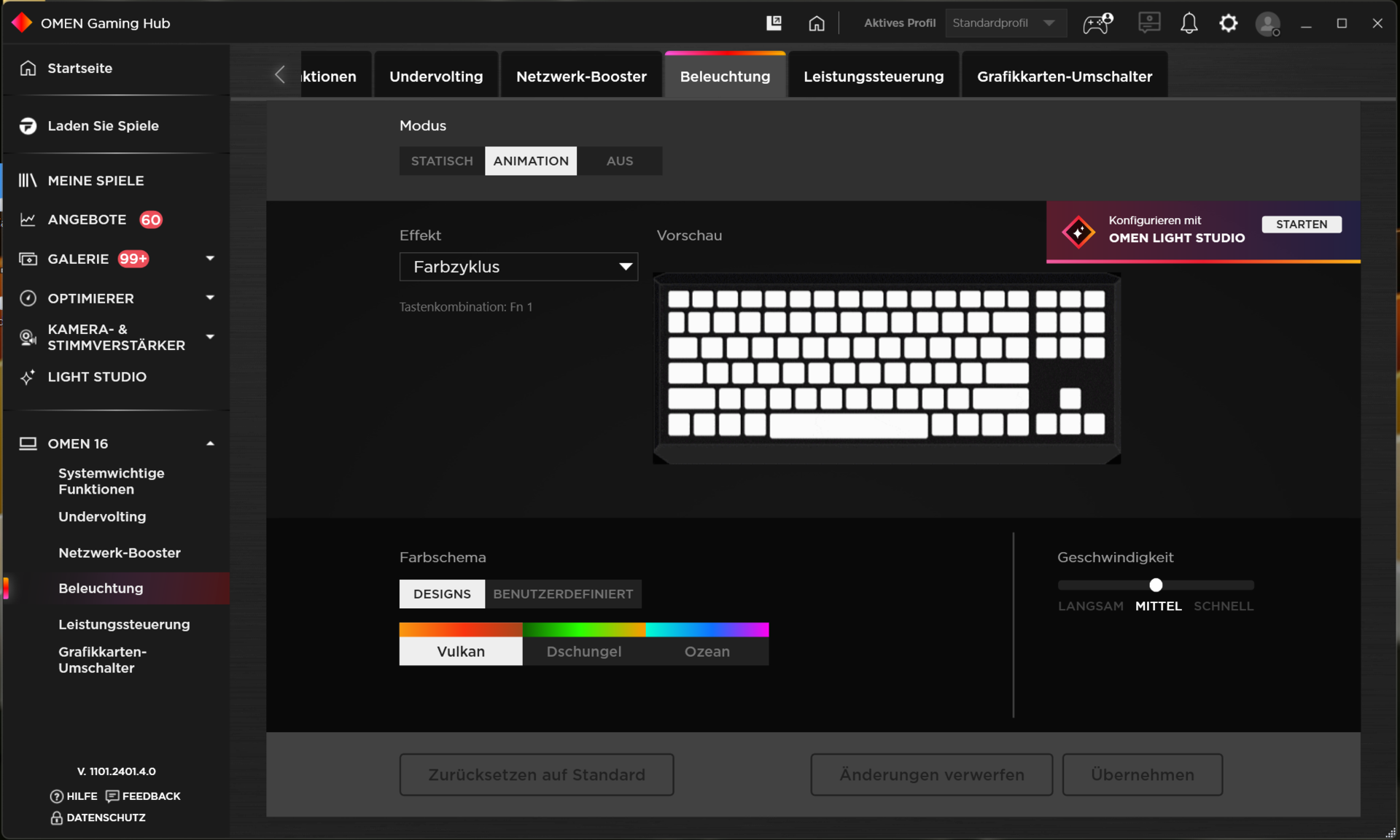Switch to the Netzwerk-Booster tab
This screenshot has width=1400, height=840.
click(581, 77)
